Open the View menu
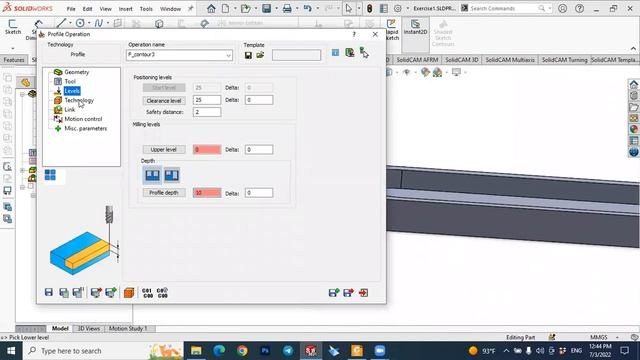Screen dimensions: 640x360 105,9
